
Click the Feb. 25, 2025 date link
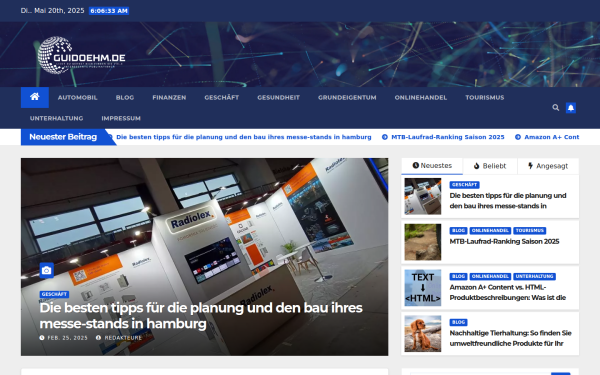click(67, 338)
